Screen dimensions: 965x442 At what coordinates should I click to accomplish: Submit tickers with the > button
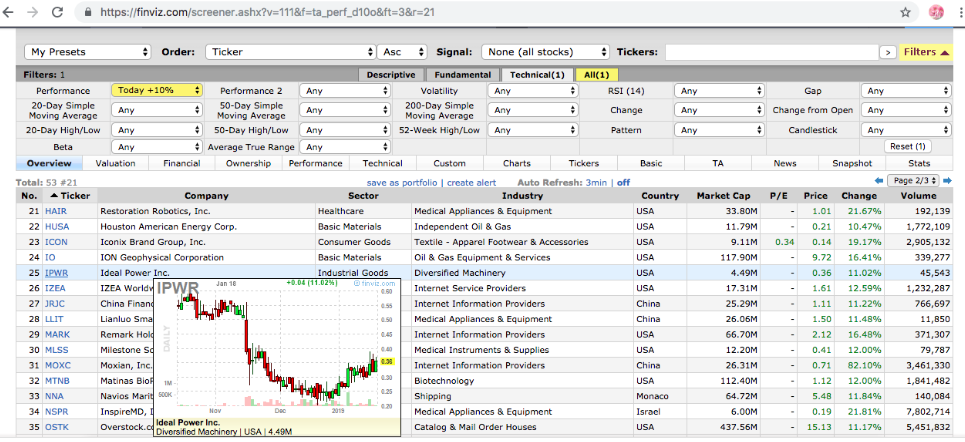[x=887, y=52]
